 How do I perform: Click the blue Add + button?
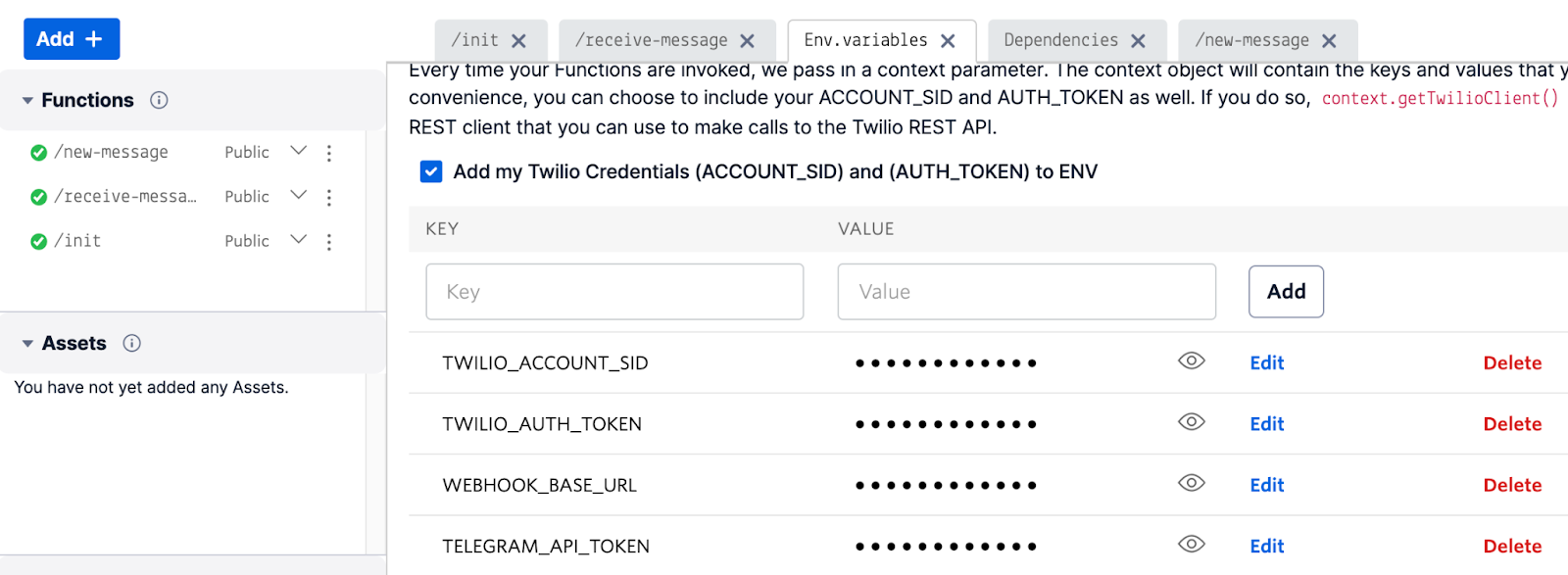(72, 39)
